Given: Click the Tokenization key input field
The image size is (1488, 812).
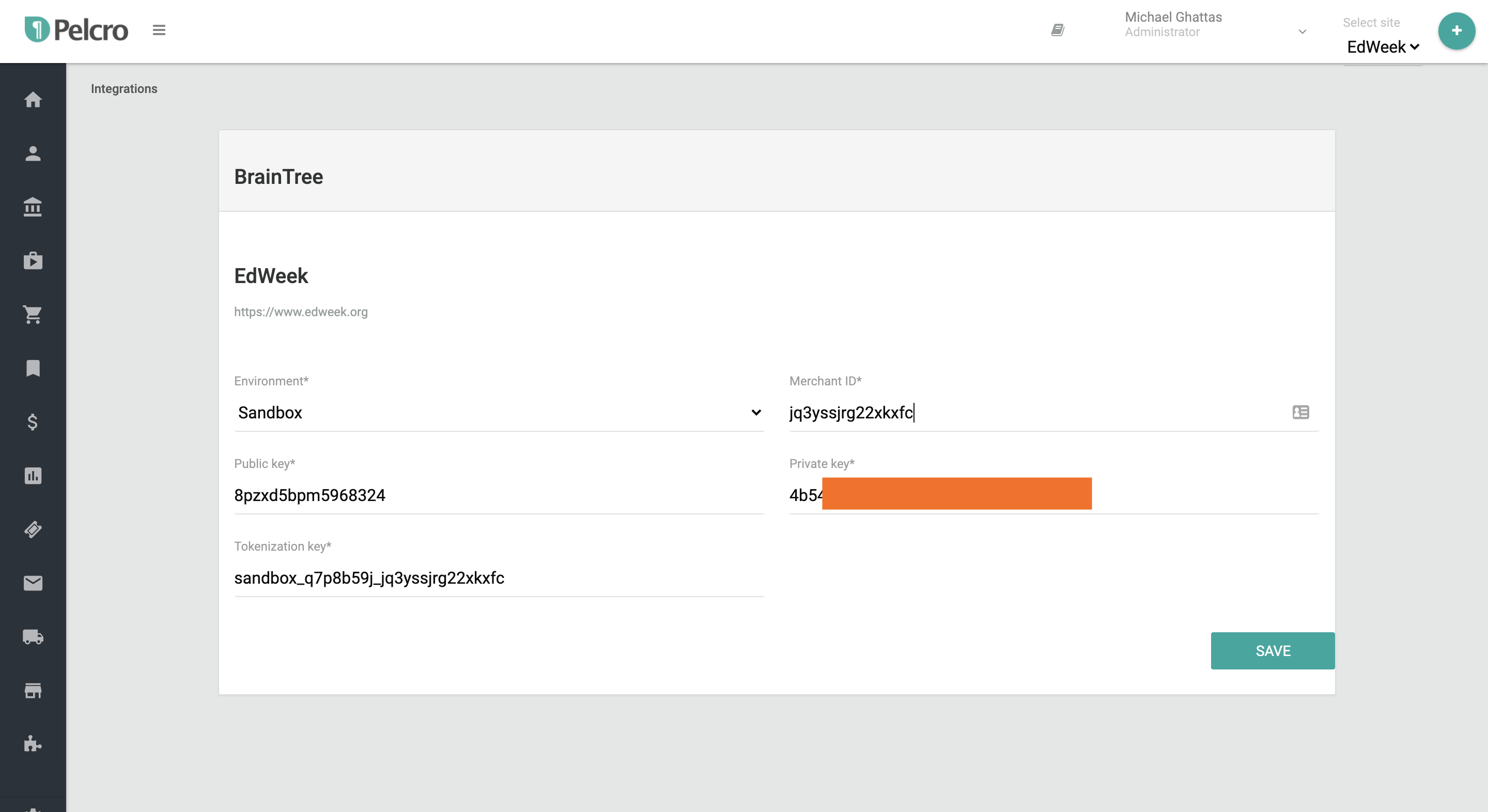Looking at the screenshot, I should click(499, 577).
